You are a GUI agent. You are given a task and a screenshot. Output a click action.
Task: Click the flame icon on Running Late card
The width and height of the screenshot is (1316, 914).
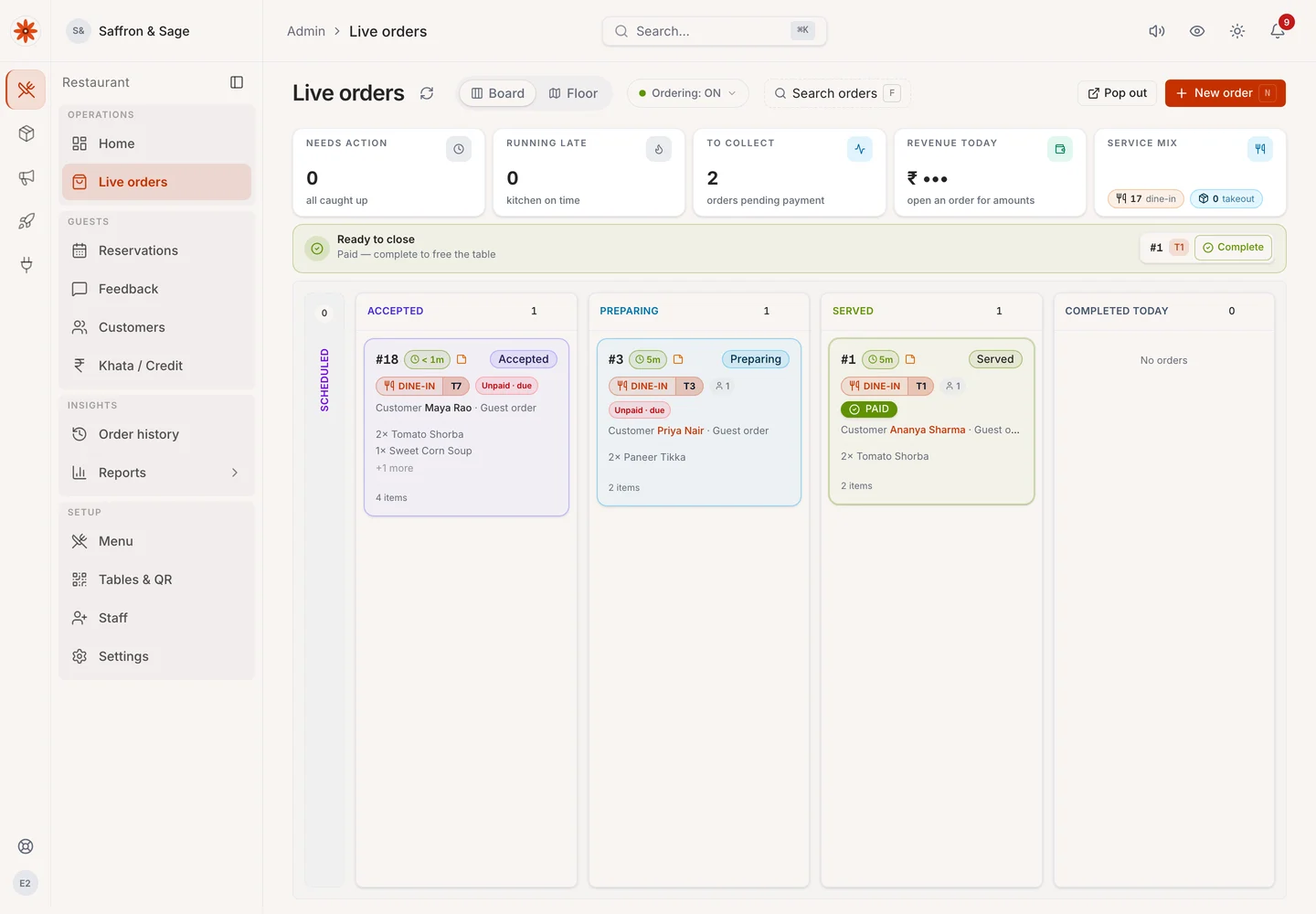pyautogui.click(x=659, y=149)
